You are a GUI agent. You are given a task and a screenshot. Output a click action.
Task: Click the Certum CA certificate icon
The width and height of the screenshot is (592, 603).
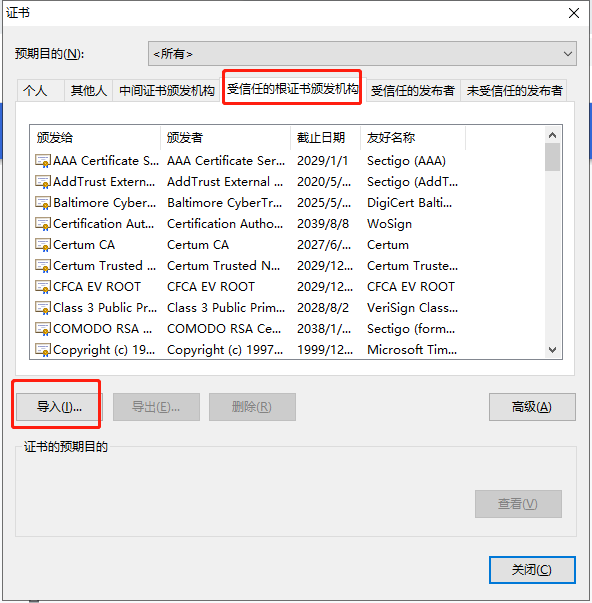tap(43, 245)
